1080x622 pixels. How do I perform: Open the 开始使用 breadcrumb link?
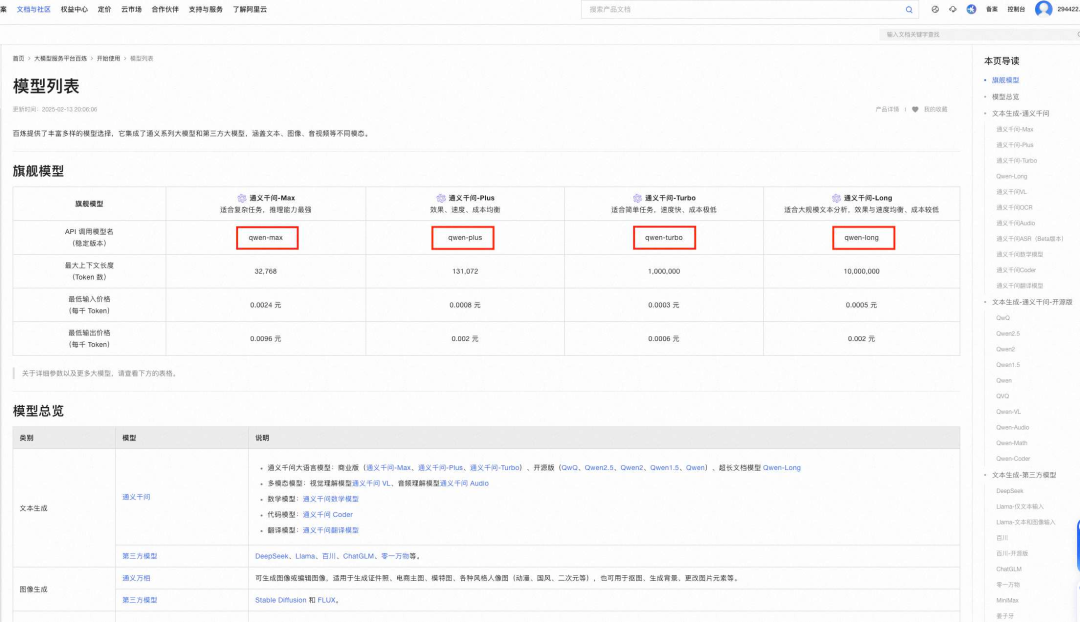click(108, 59)
